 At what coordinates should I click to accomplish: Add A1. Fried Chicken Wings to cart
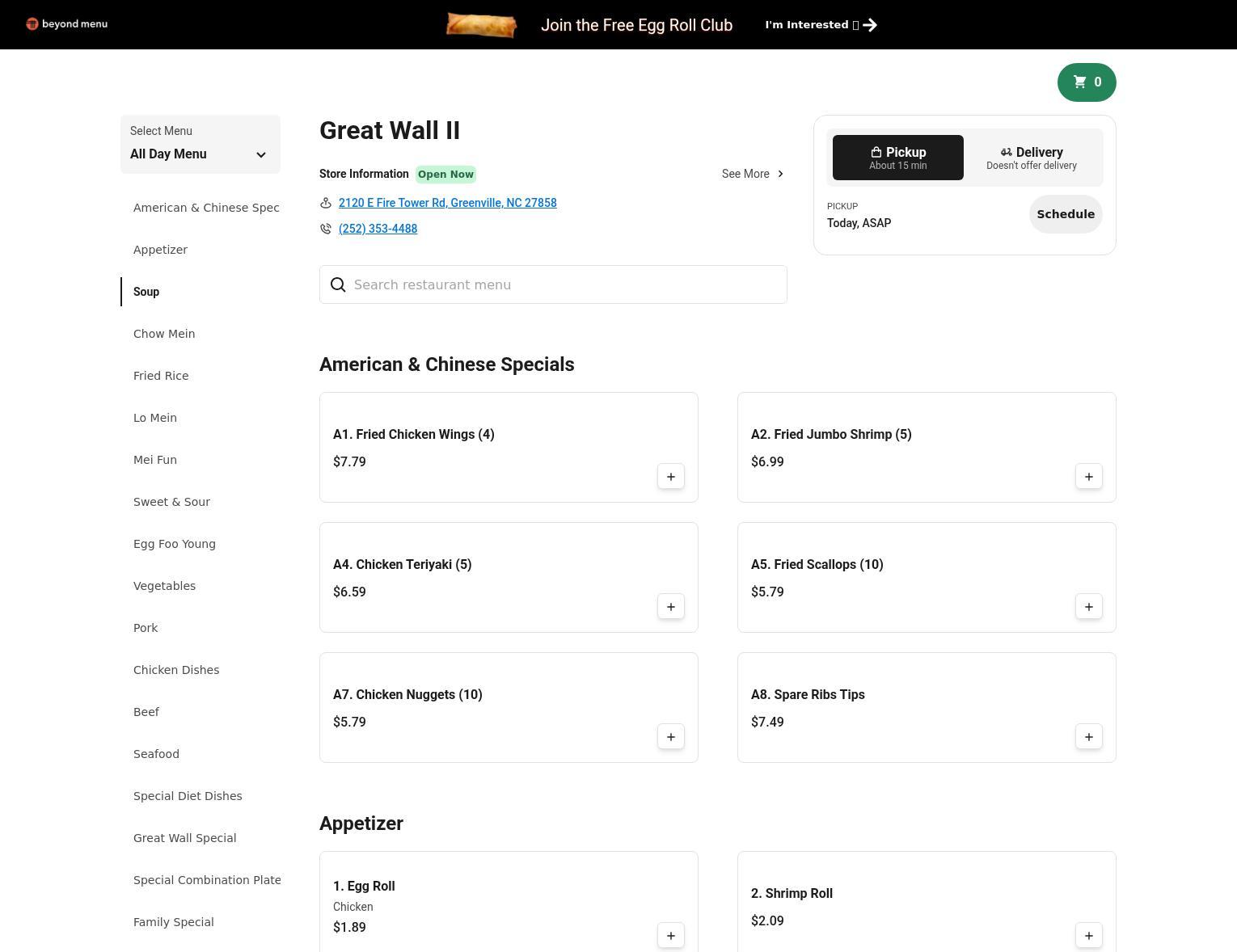click(x=670, y=477)
